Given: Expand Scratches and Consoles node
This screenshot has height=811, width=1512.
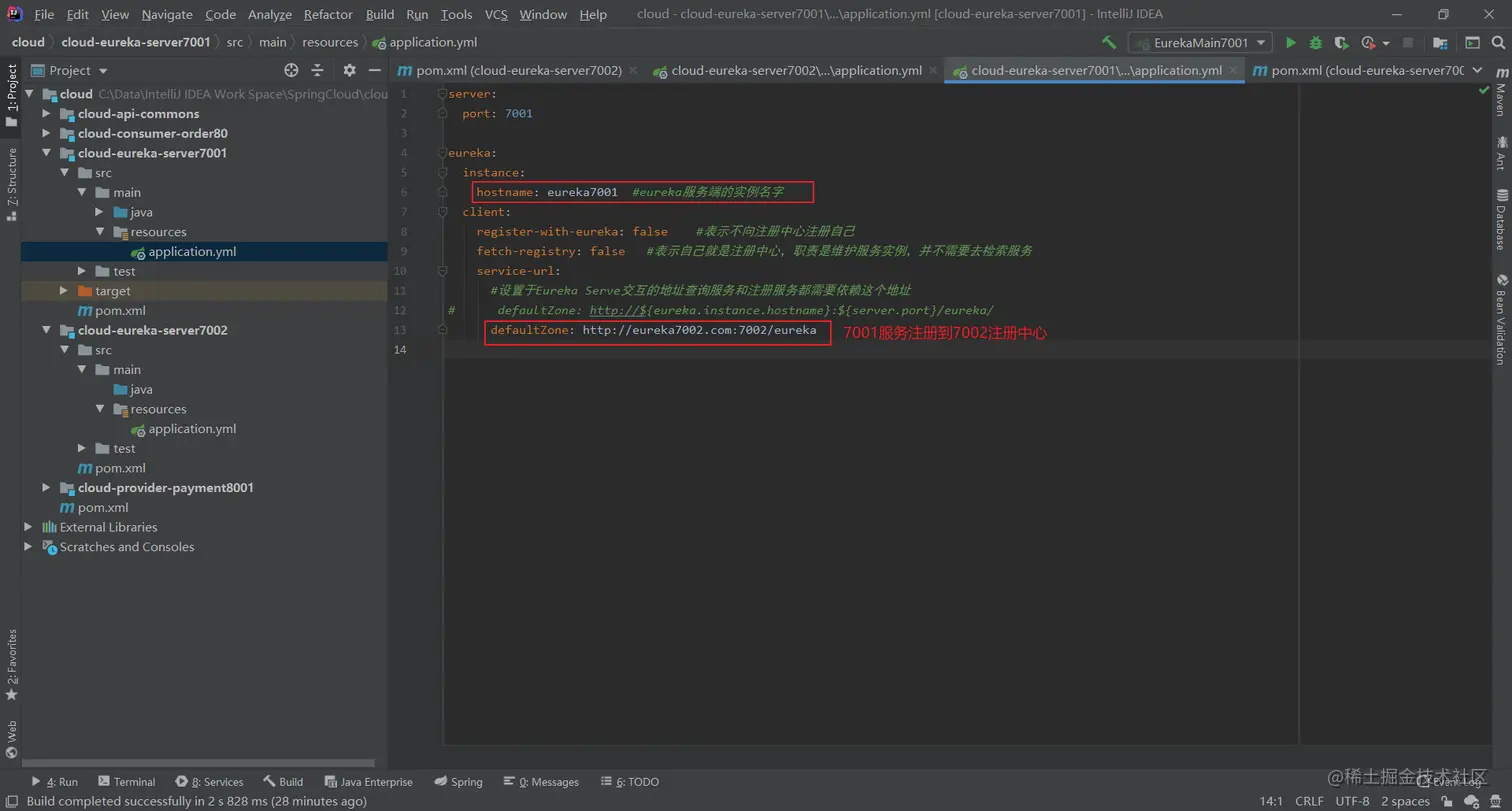Looking at the screenshot, I should [28, 547].
